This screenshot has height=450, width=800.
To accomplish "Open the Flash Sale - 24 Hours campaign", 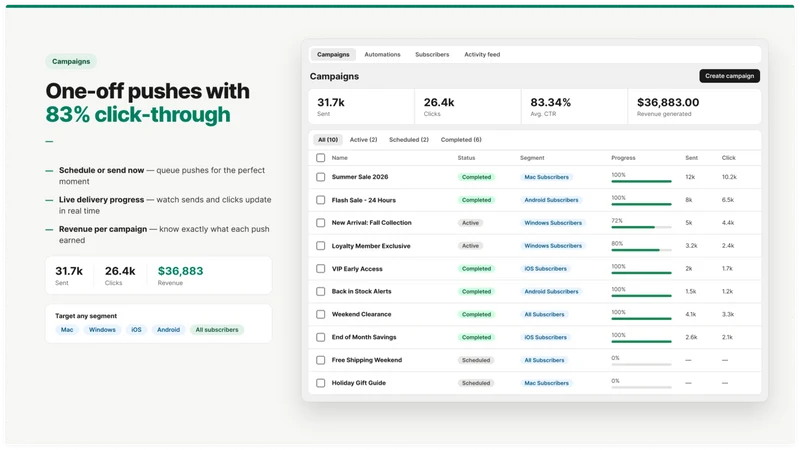I will pyautogui.click(x=364, y=200).
